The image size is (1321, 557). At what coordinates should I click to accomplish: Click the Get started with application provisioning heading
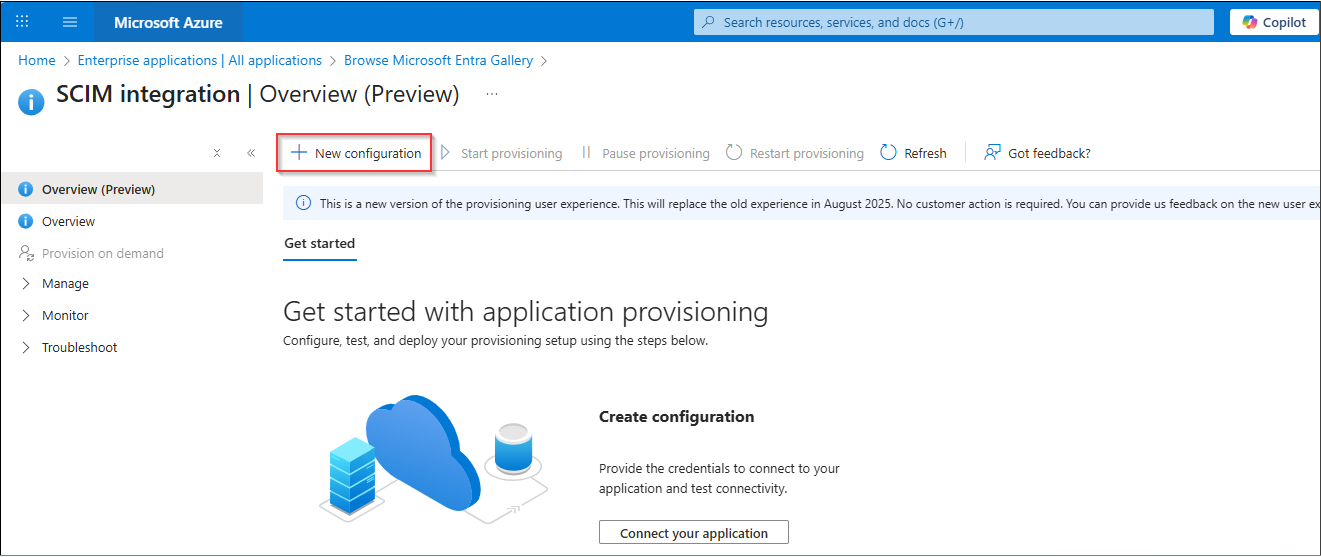coord(526,311)
